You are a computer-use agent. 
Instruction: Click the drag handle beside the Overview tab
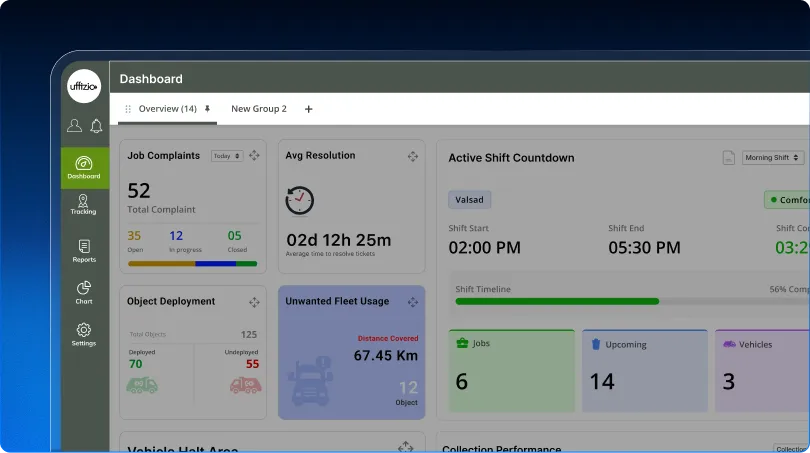[x=128, y=109]
